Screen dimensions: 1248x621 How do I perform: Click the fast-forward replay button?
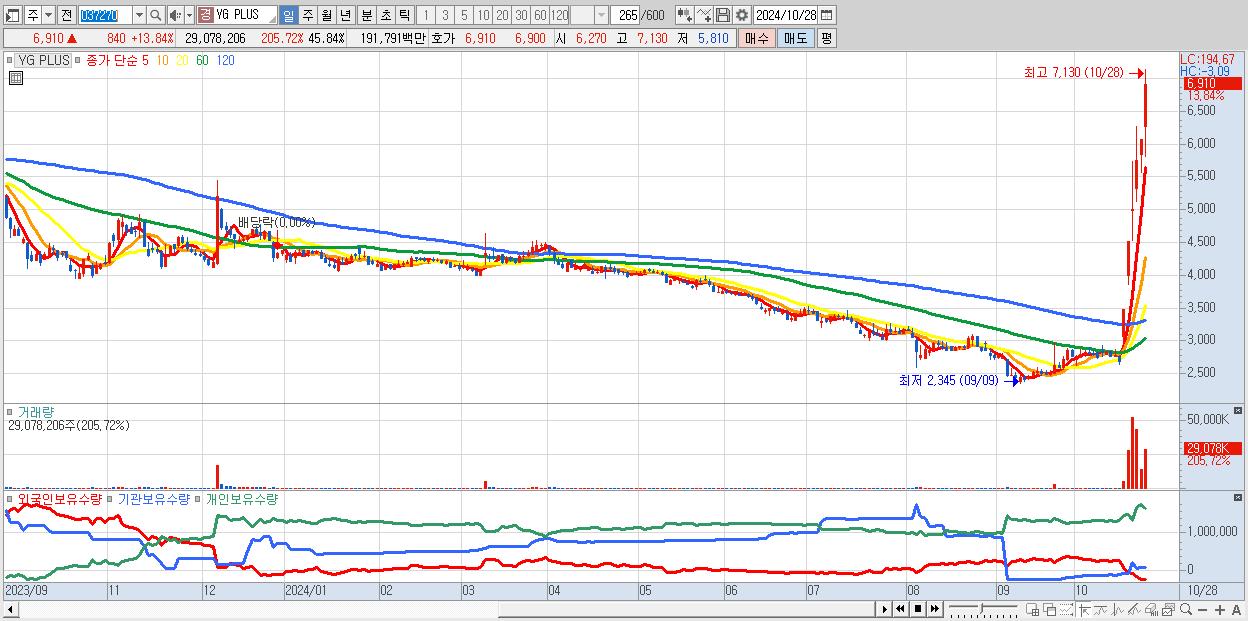[935, 609]
